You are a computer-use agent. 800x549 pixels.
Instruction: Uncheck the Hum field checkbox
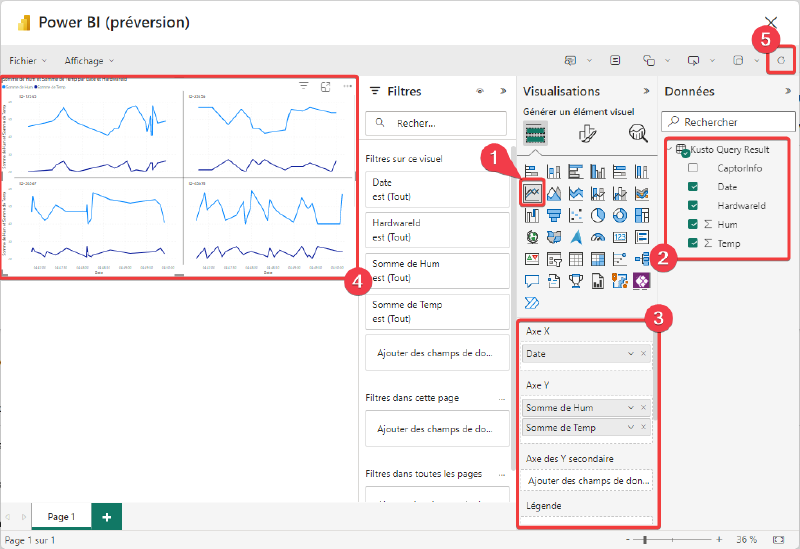pyautogui.click(x=693, y=224)
